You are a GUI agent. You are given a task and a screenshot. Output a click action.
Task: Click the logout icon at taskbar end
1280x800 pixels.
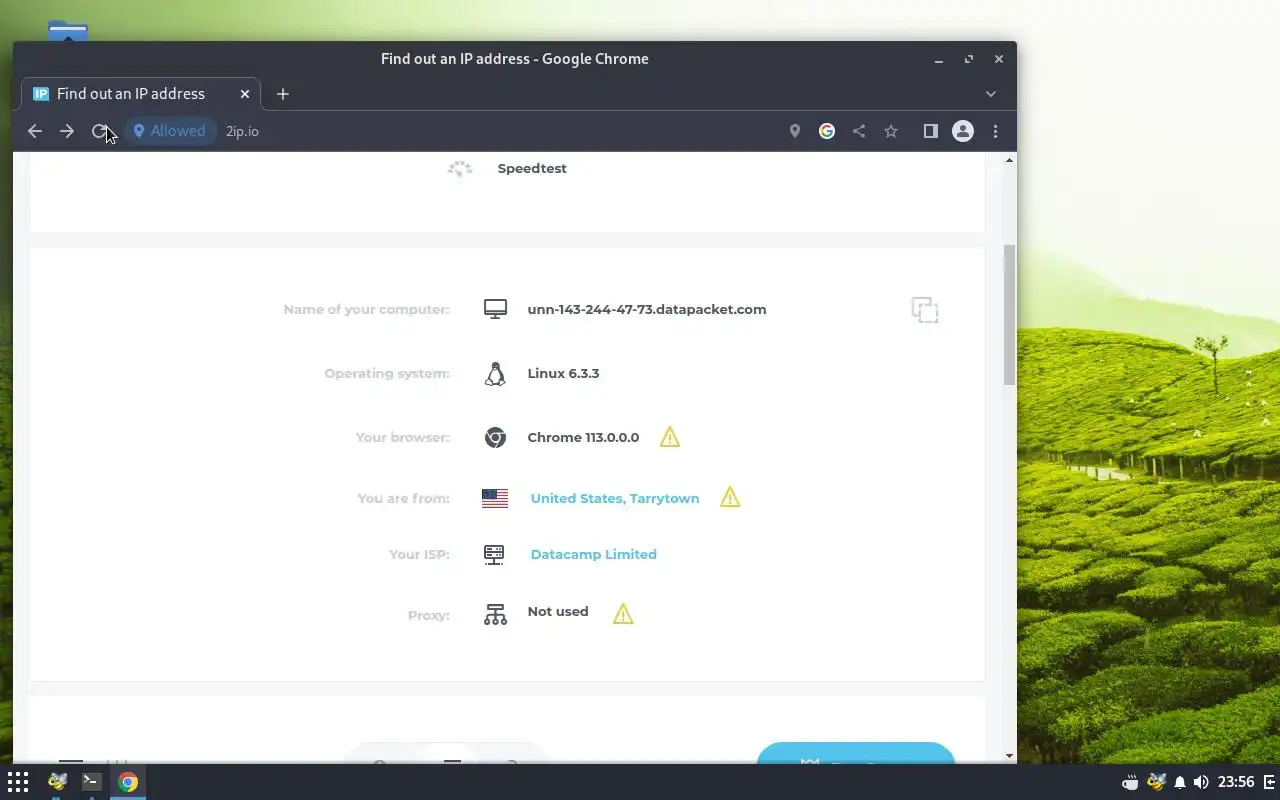coord(1270,782)
